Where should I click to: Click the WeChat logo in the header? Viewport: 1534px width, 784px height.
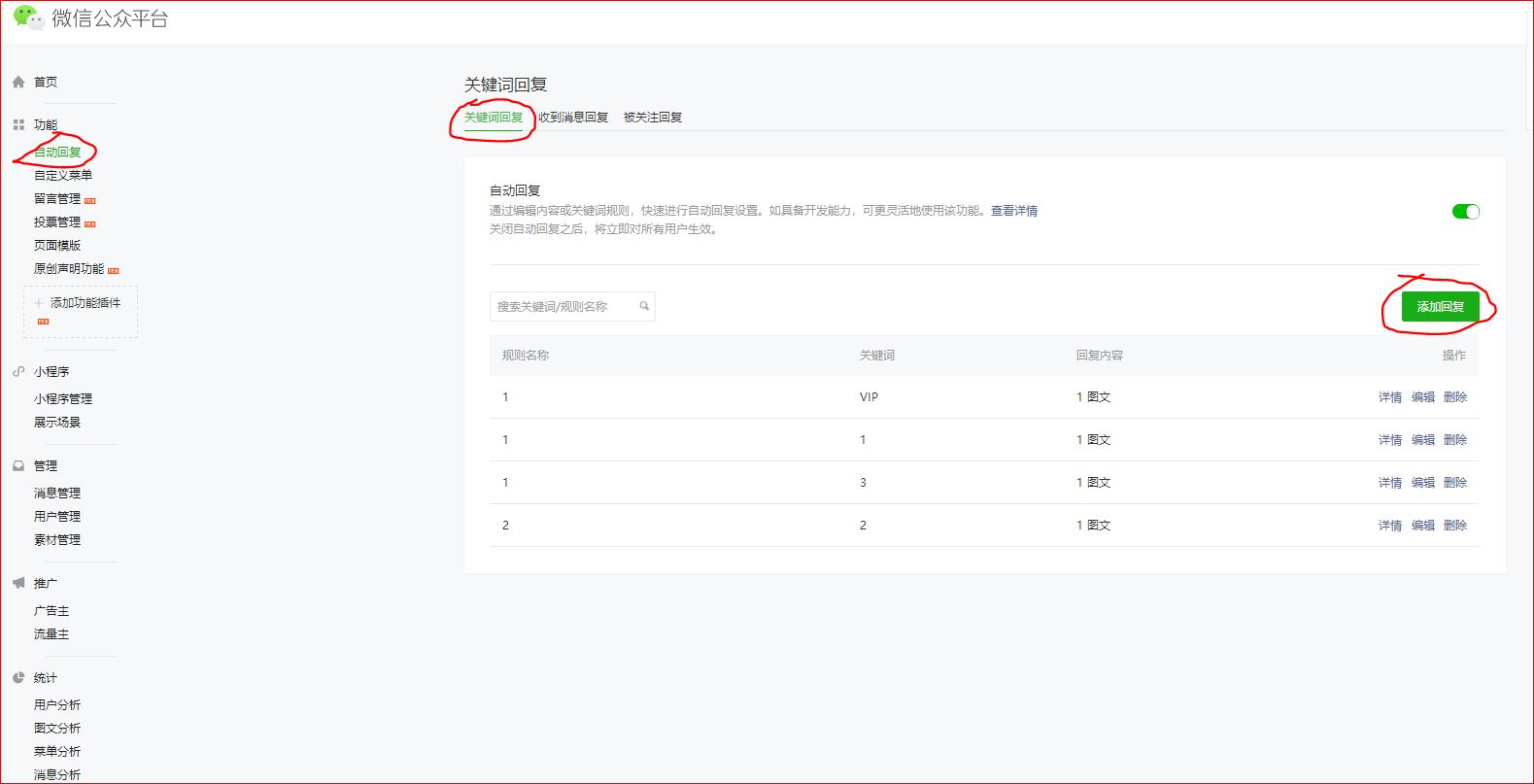point(28,17)
